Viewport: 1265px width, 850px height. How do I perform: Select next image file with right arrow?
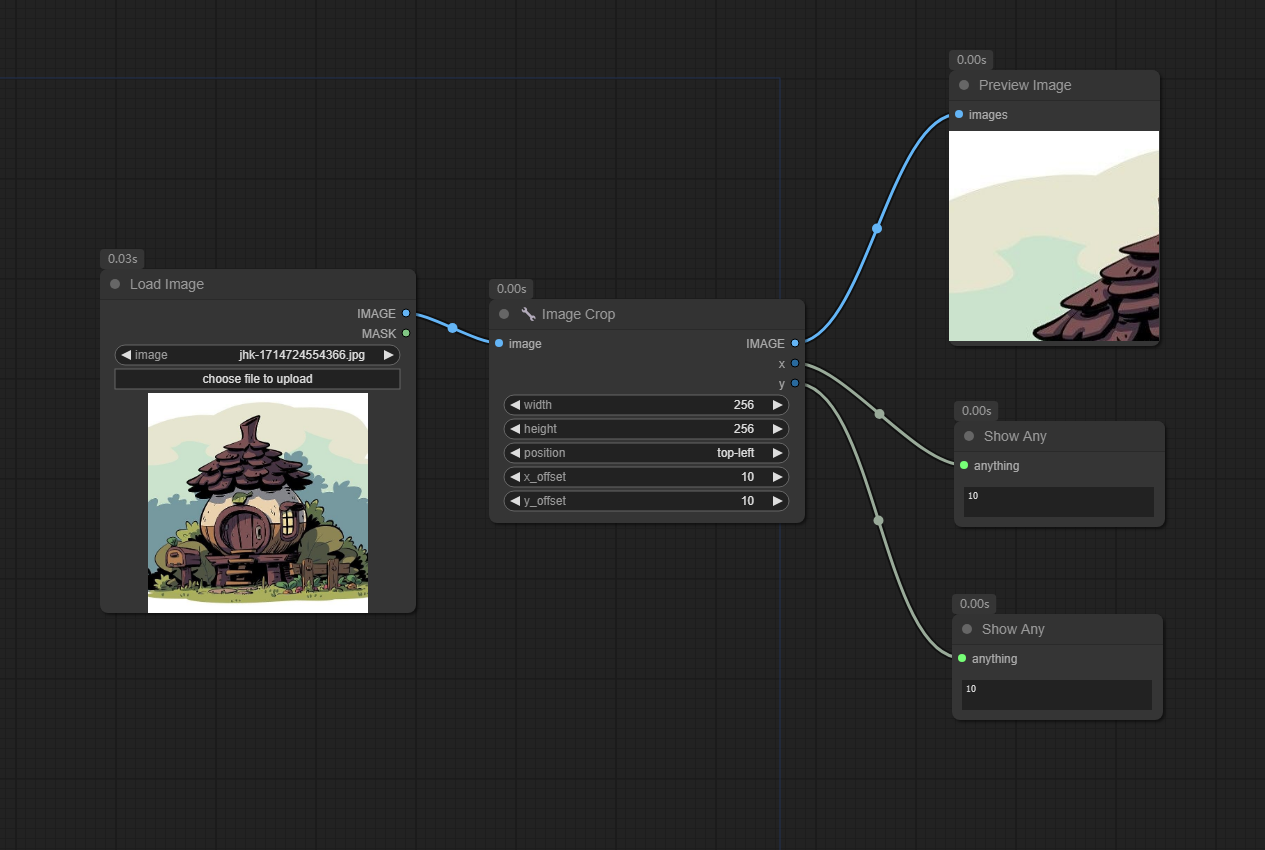[388, 355]
